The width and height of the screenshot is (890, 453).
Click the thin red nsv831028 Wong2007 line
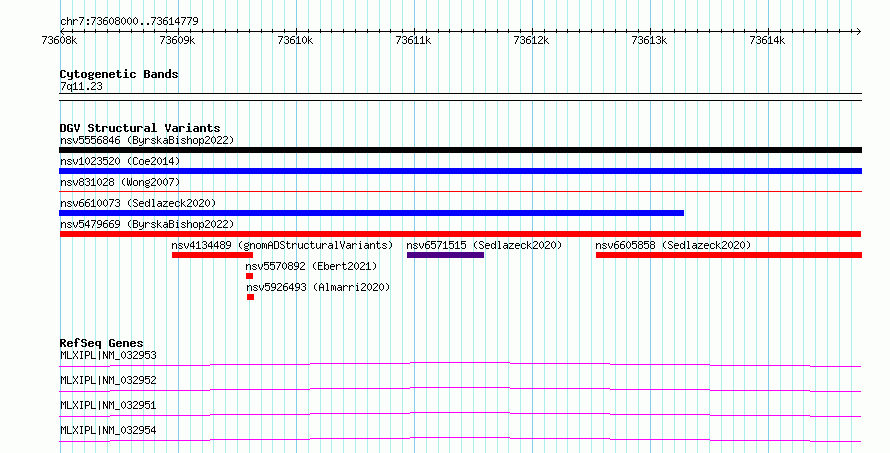click(x=460, y=192)
